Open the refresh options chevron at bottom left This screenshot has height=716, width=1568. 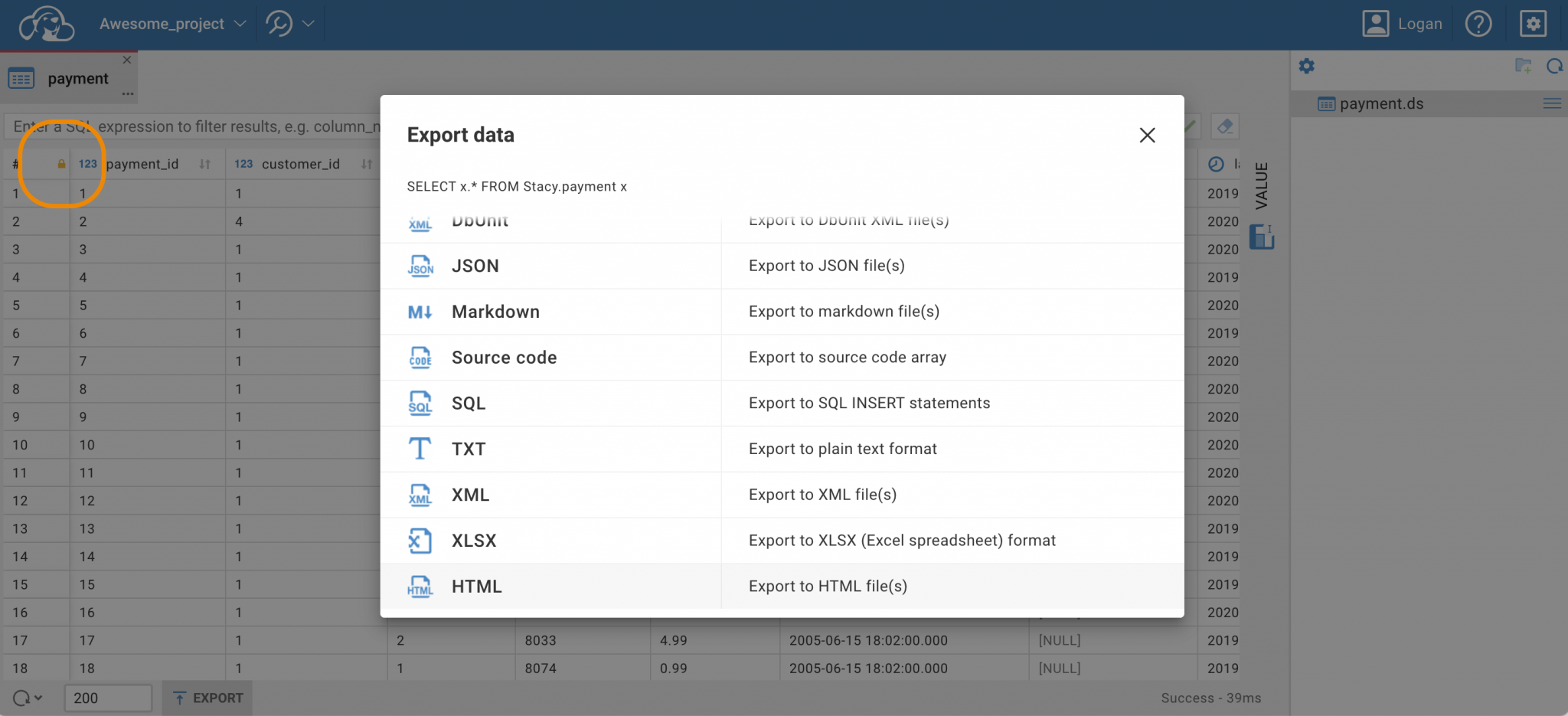[x=37, y=698]
